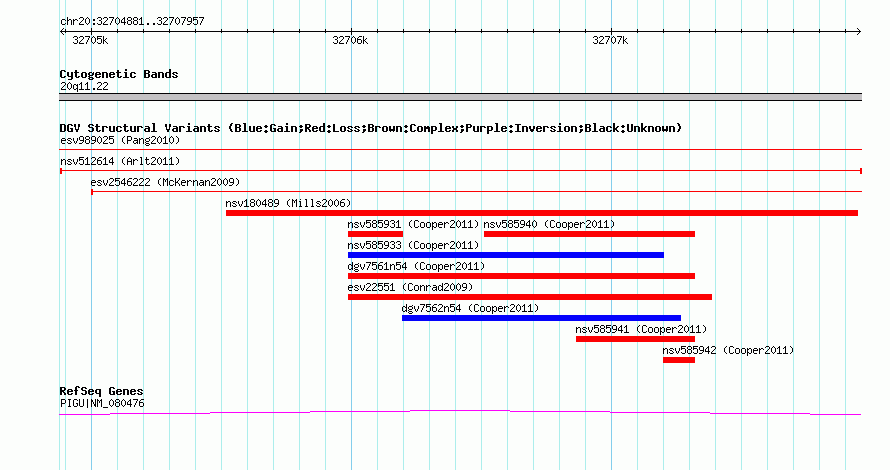Click the 32705k ruler label
Image resolution: width=890 pixels, height=470 pixels.
(90, 40)
